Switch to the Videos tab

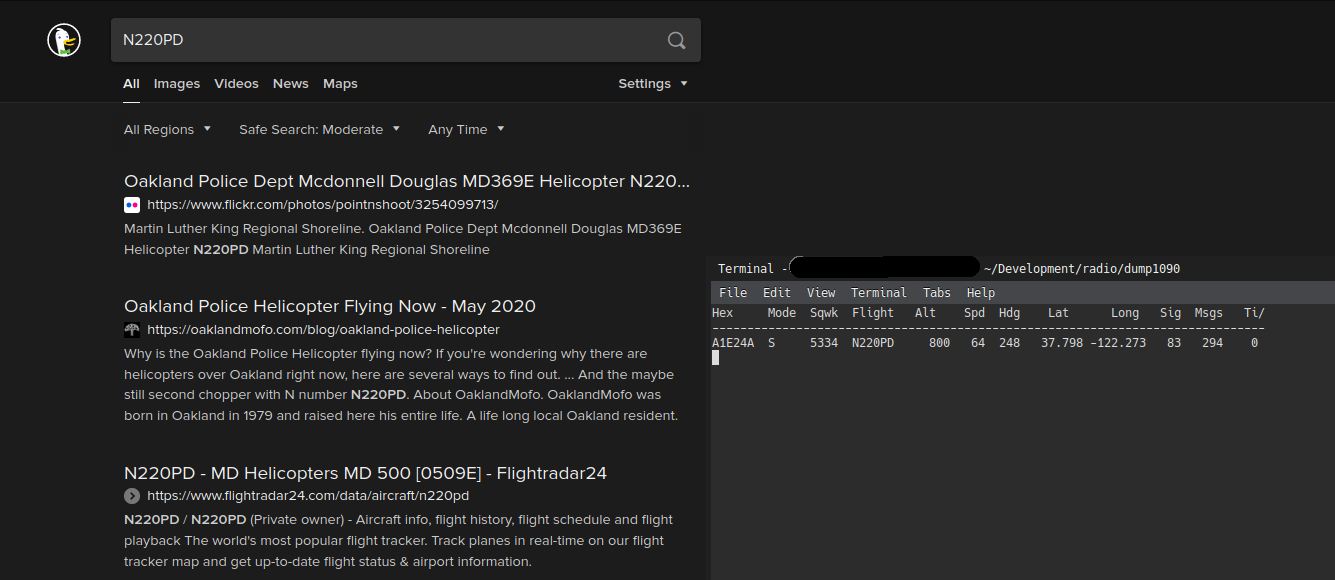click(x=236, y=84)
